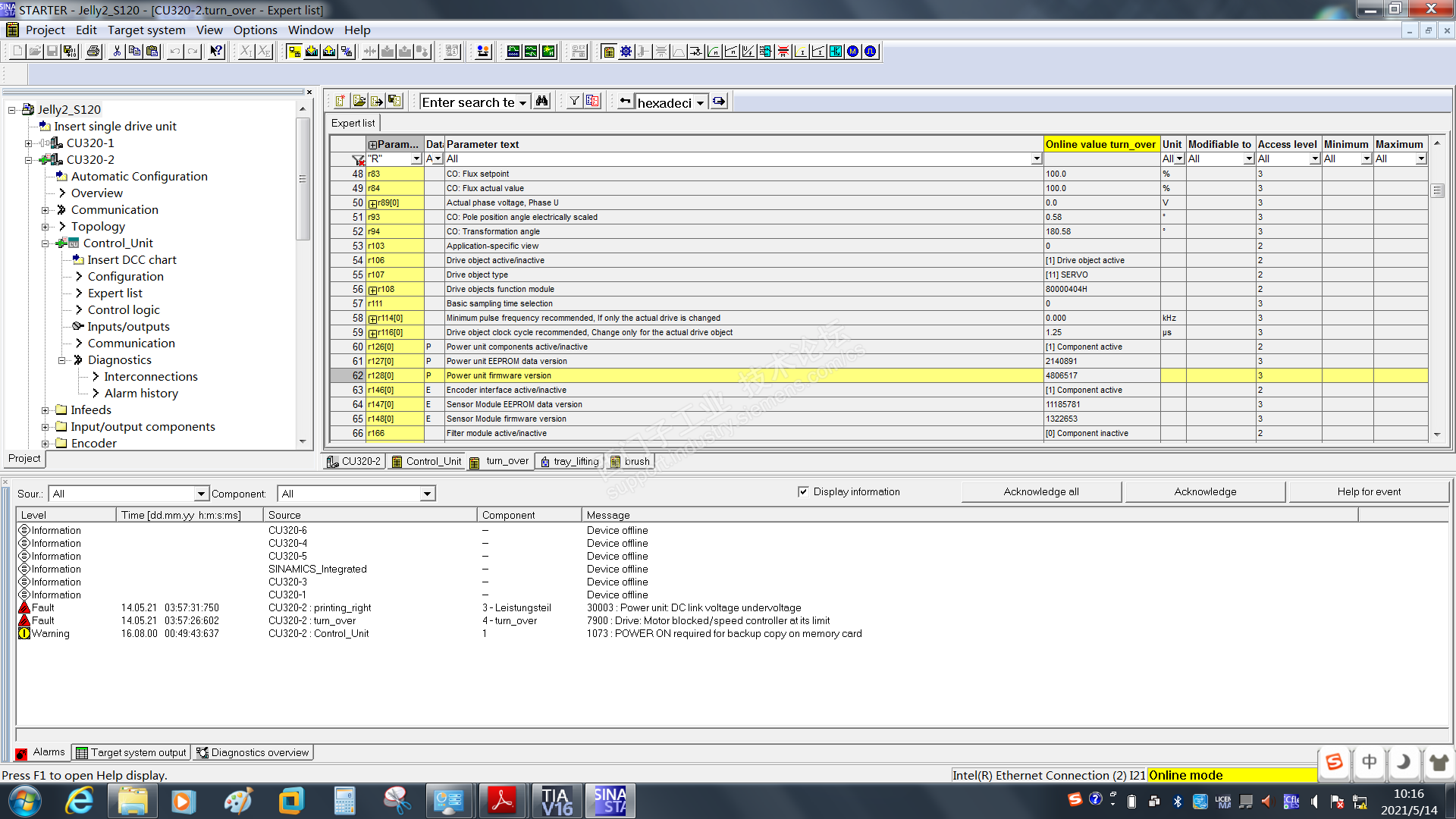Switch to the tray_lifting tab

click(x=569, y=461)
